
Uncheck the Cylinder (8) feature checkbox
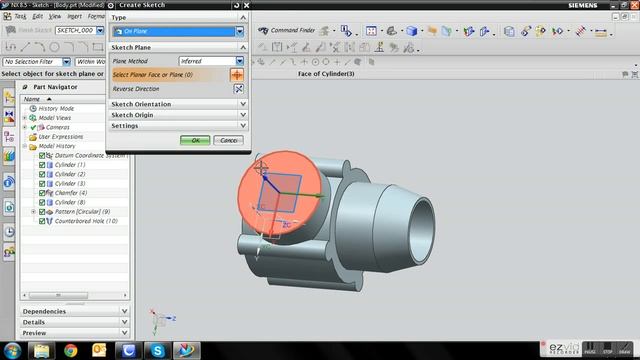coord(42,202)
